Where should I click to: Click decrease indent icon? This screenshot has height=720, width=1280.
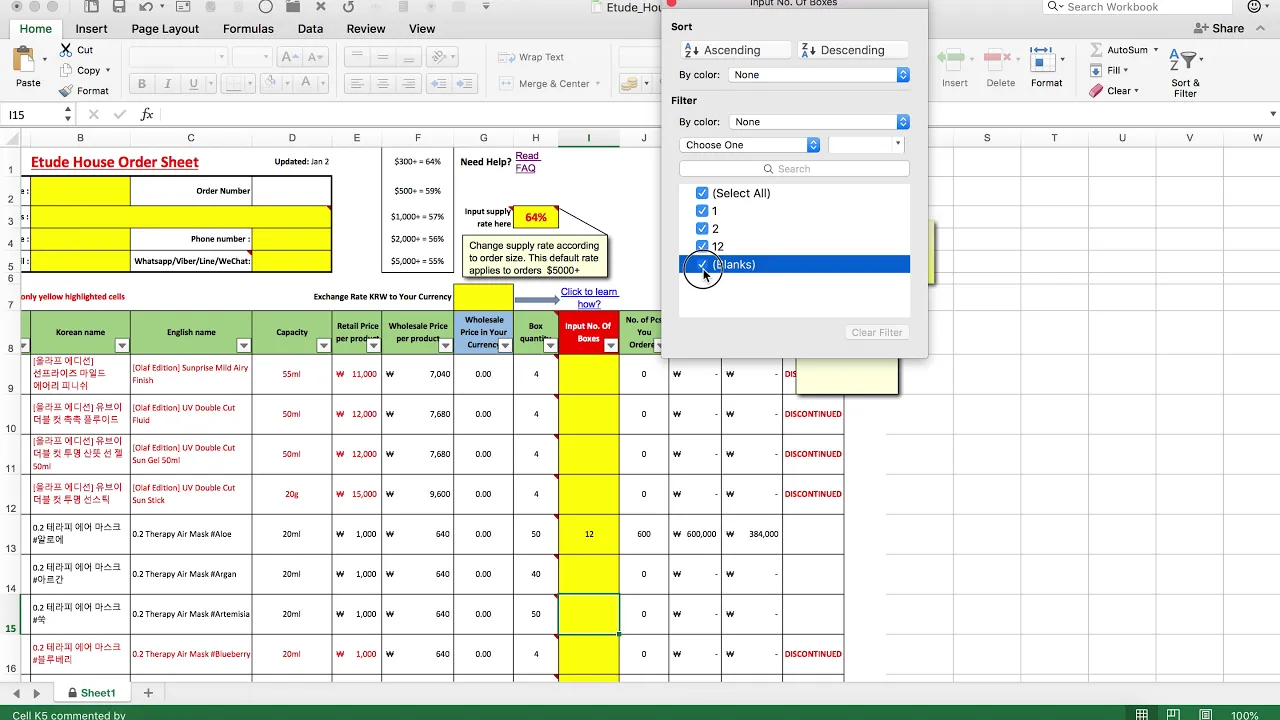click(438, 84)
